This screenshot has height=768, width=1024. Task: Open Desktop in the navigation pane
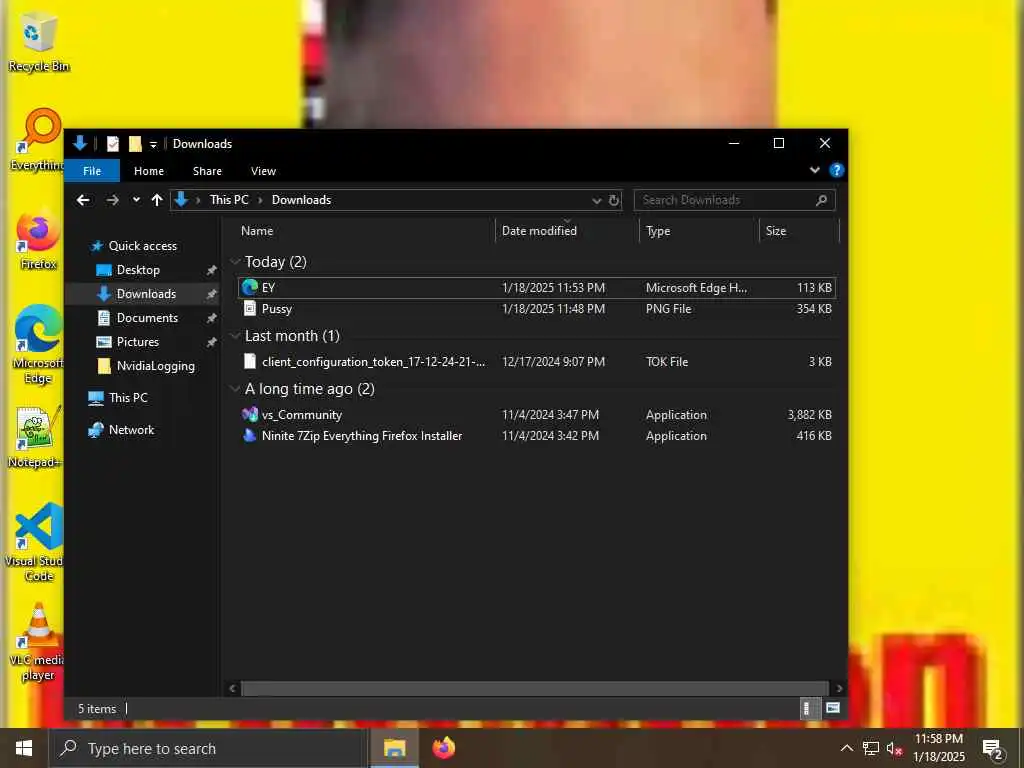point(138,270)
